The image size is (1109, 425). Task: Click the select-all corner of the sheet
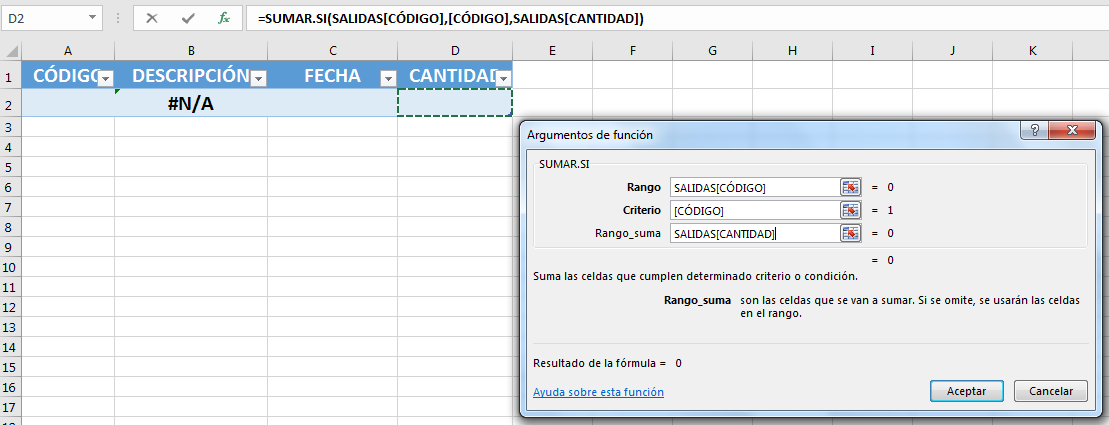(x=10, y=51)
